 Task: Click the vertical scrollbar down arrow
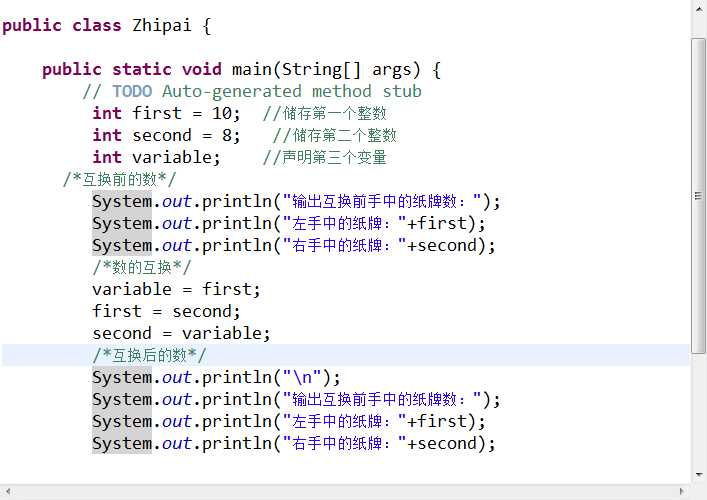699,474
